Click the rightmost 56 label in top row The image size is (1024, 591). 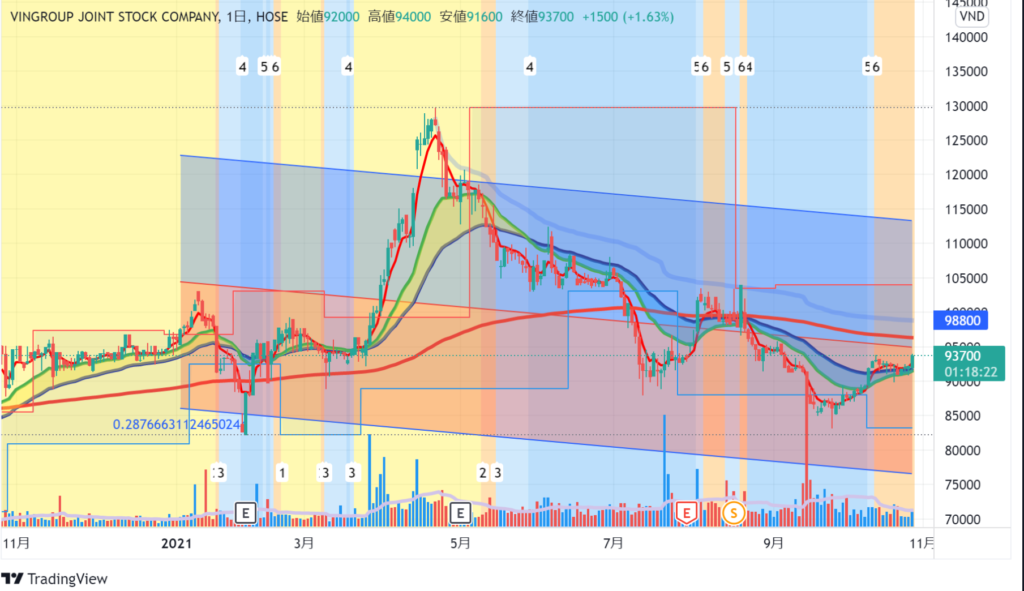click(872, 67)
